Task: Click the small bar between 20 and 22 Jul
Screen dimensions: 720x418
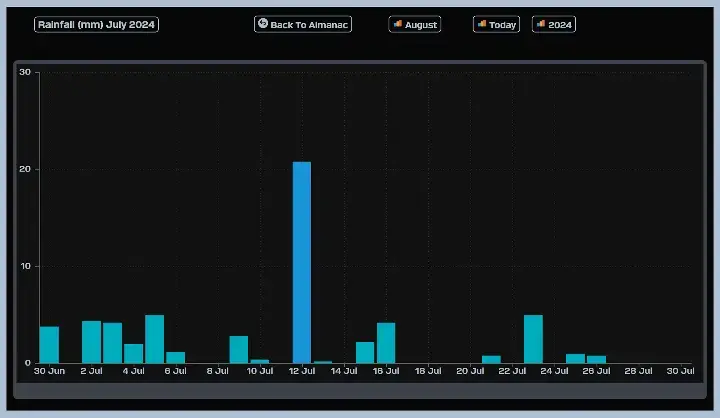Action: point(491,359)
